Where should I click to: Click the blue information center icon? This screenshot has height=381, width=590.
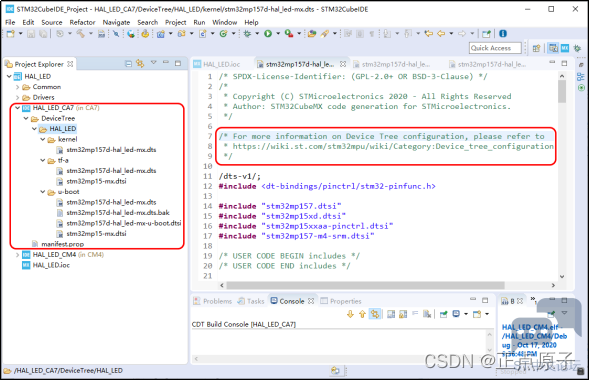tap(503, 34)
